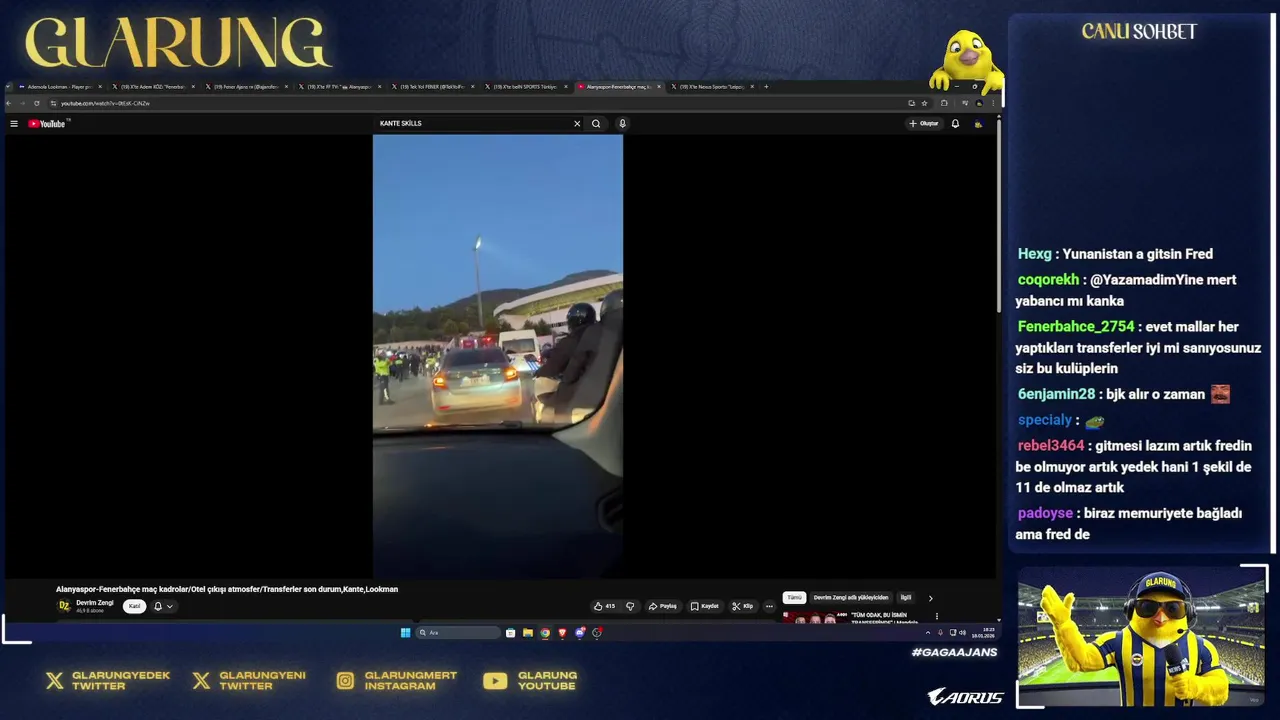Image resolution: width=1280 pixels, height=720 pixels.
Task: Open YouTube notifications bell
Action: coord(955,124)
